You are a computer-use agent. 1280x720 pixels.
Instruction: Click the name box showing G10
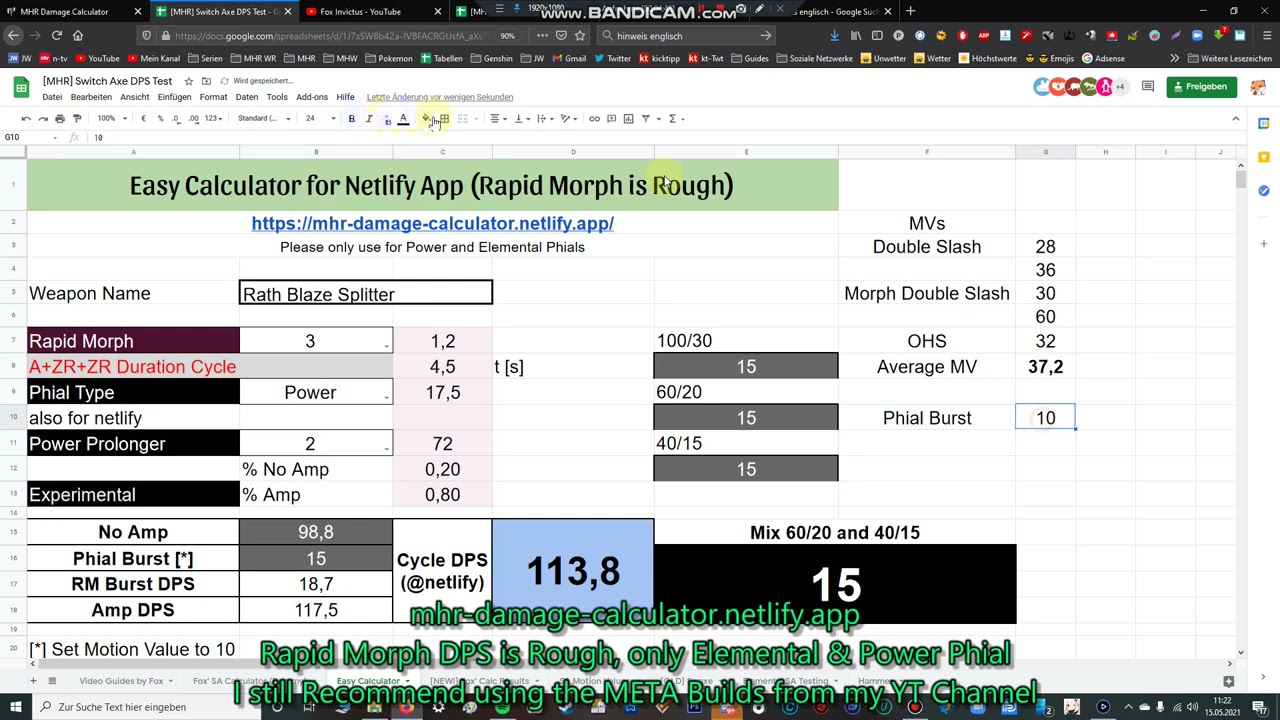[30, 137]
